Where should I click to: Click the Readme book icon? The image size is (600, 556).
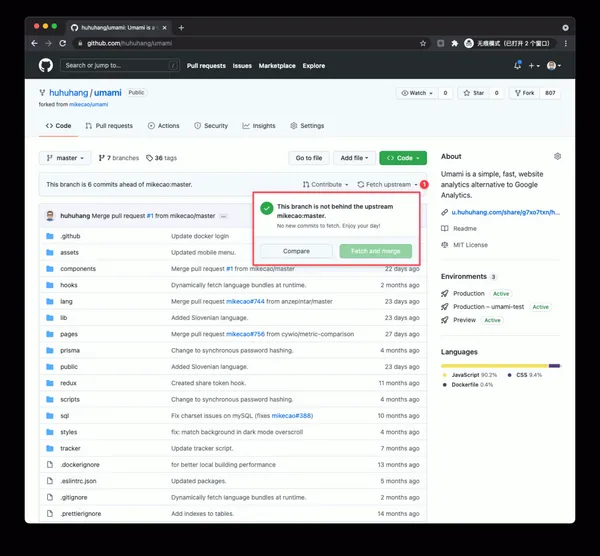click(x=445, y=228)
